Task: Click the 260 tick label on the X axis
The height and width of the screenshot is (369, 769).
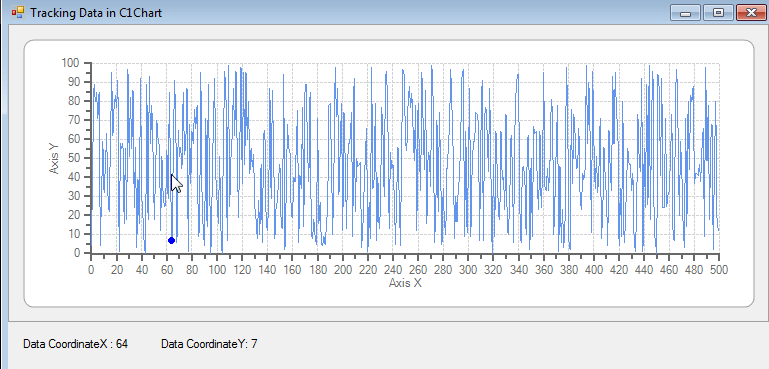Action: [417, 270]
